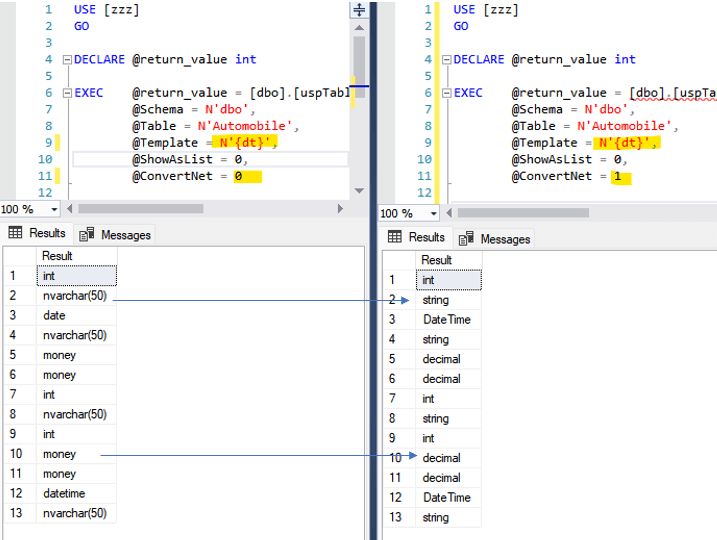
Task: Switch to Messages tab in left pane
Action: [x=115, y=235]
